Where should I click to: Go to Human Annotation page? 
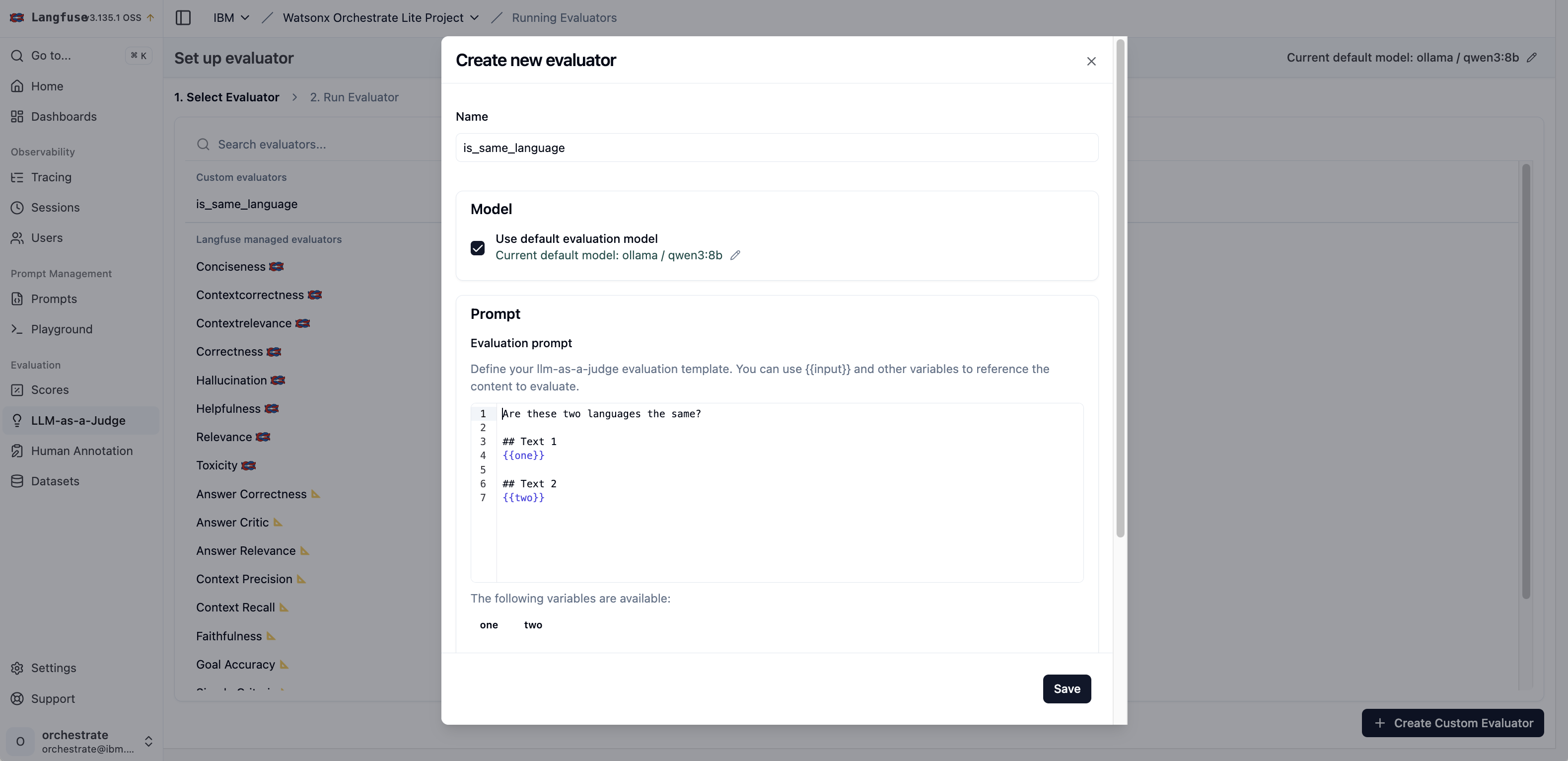tap(81, 451)
